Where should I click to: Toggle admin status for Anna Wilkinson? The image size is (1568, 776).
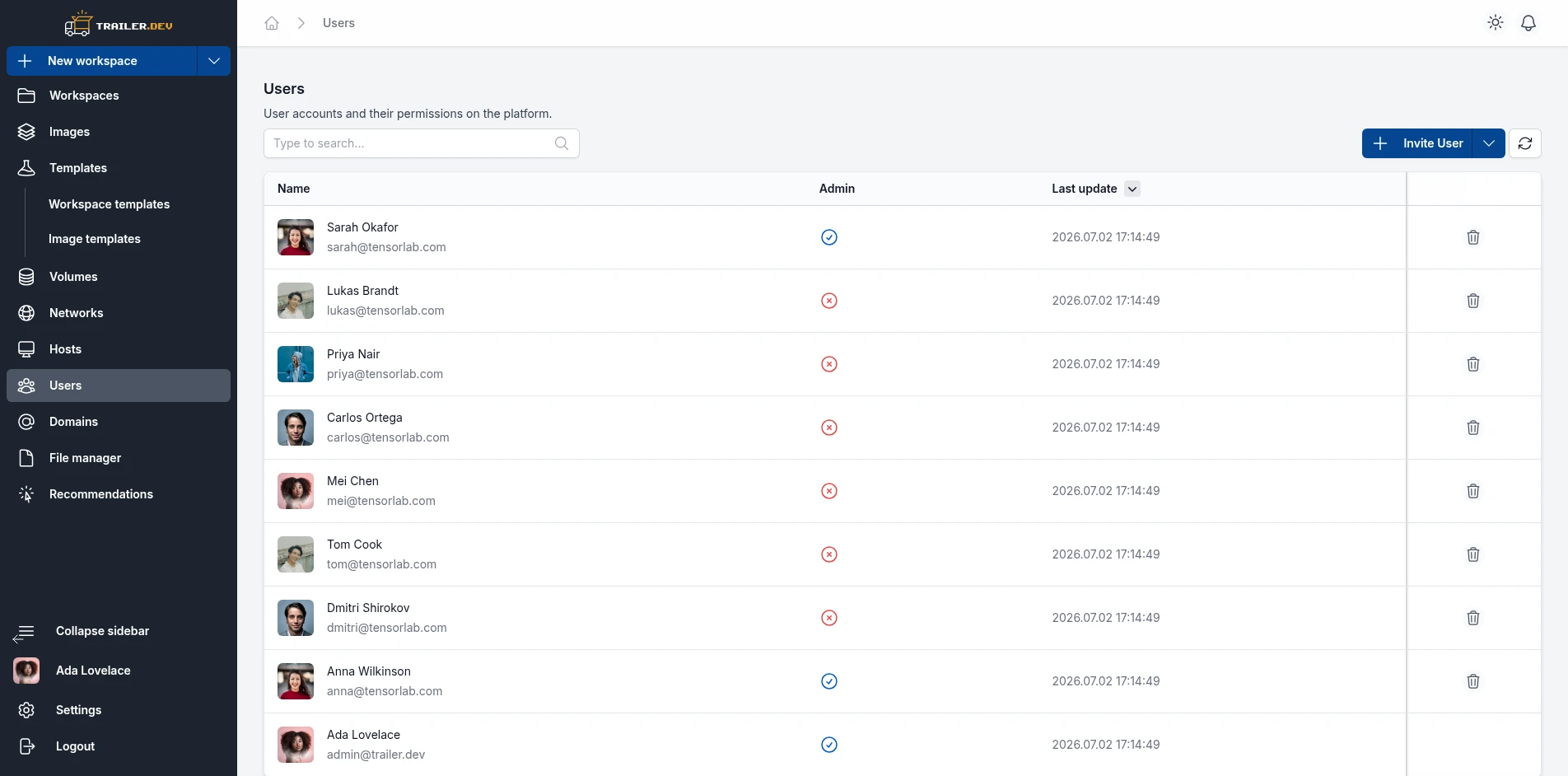point(829,681)
